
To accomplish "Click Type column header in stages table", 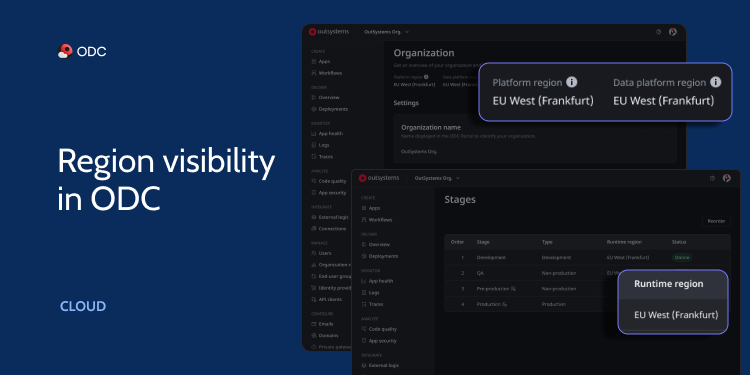I will [x=547, y=242].
